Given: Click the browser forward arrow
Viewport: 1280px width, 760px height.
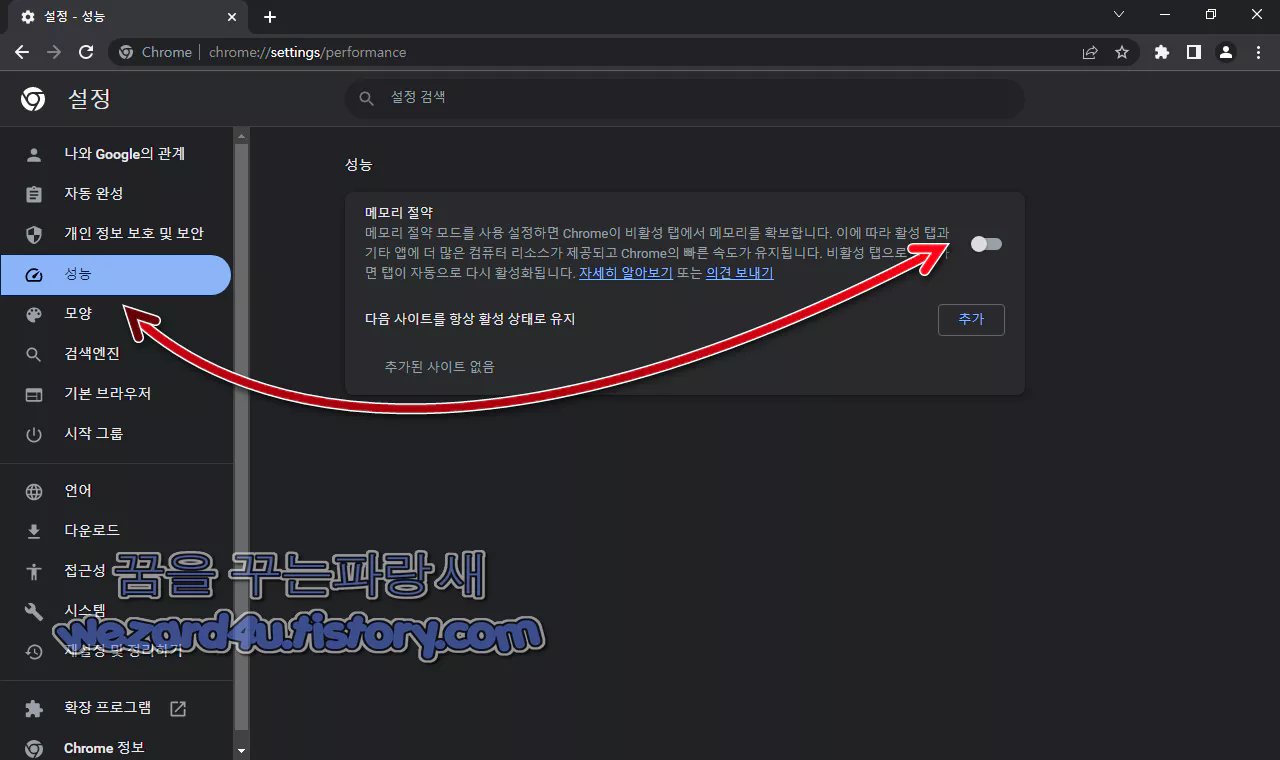Looking at the screenshot, I should point(54,52).
